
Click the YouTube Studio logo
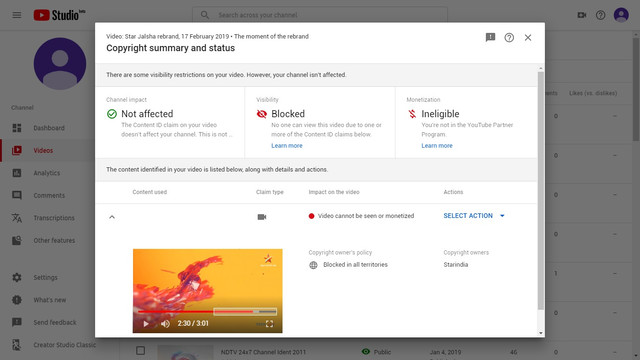(60, 15)
